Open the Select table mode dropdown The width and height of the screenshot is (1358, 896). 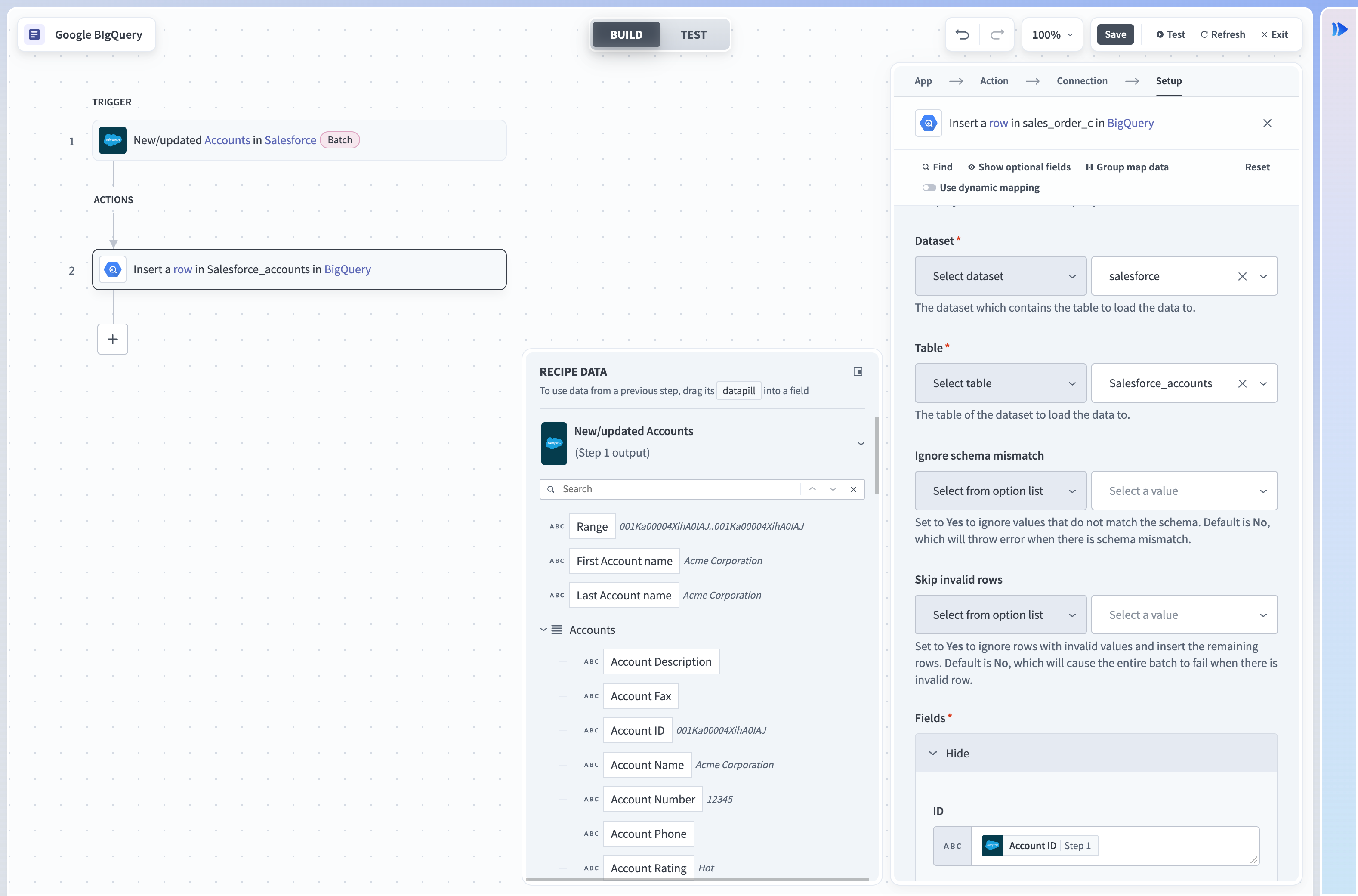[1000, 383]
